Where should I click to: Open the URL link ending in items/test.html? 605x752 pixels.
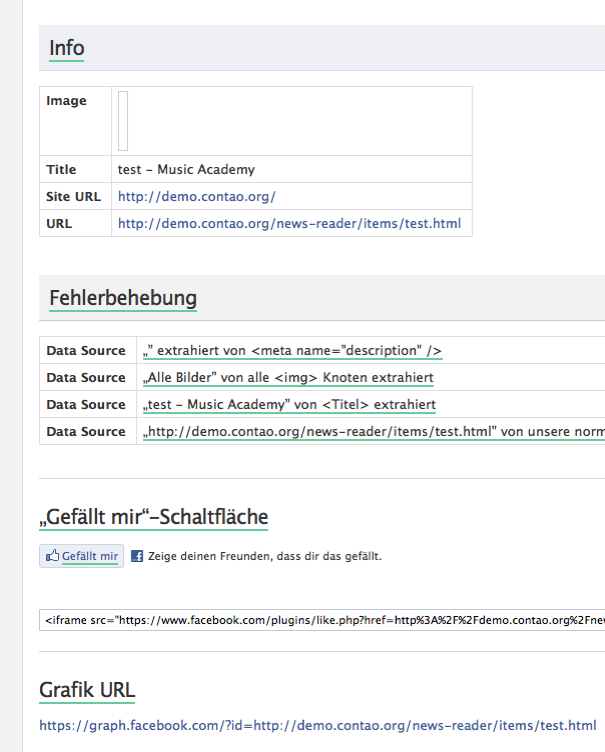[x=289, y=223]
